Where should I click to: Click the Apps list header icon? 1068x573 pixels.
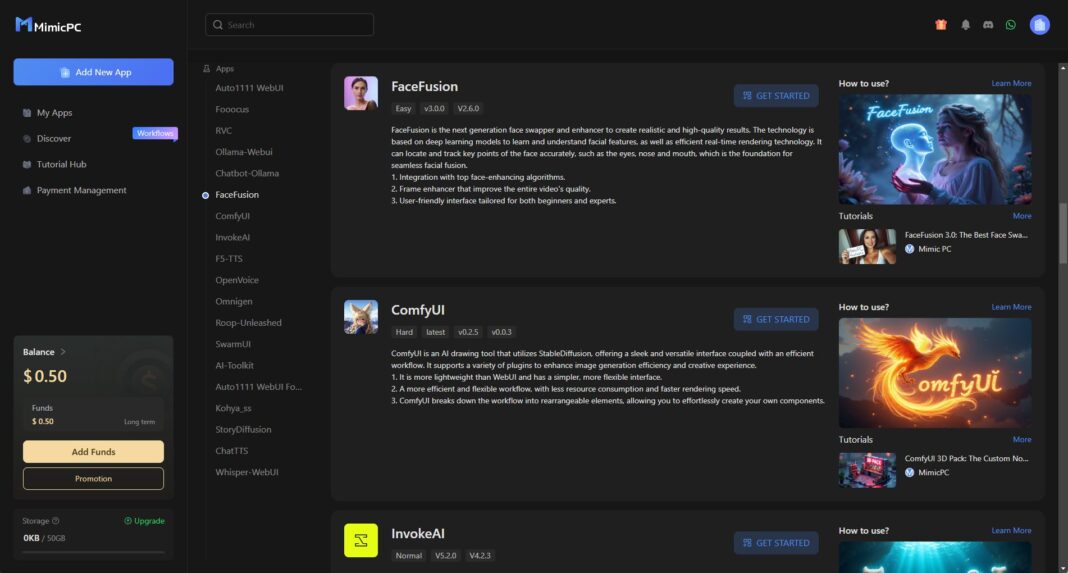206,68
